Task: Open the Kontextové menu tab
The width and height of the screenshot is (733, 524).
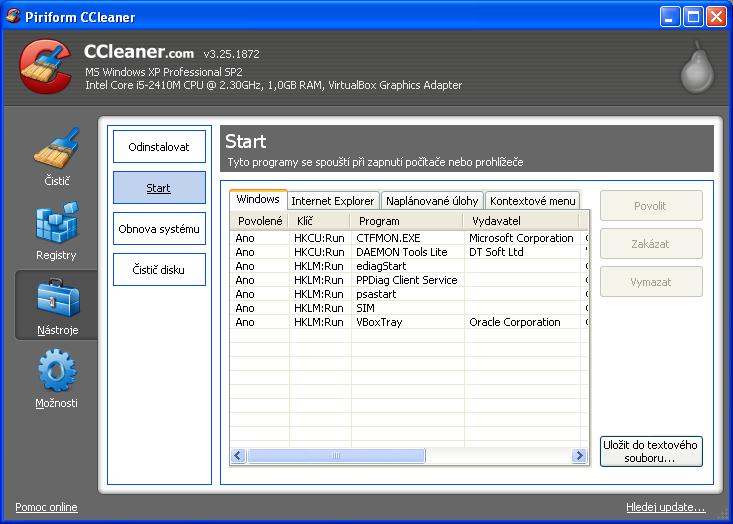Action: pos(532,201)
